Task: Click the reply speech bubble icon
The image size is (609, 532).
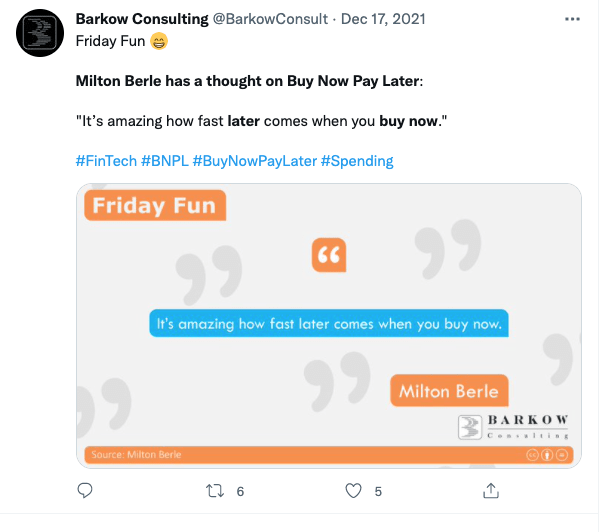Action: [x=85, y=491]
